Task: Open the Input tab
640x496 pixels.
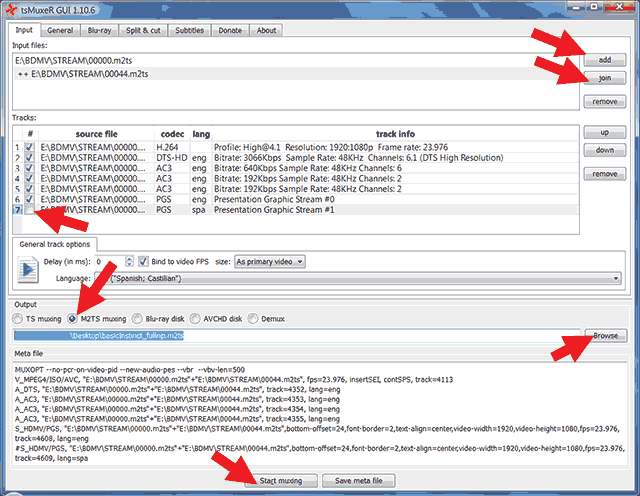Action: point(24,30)
